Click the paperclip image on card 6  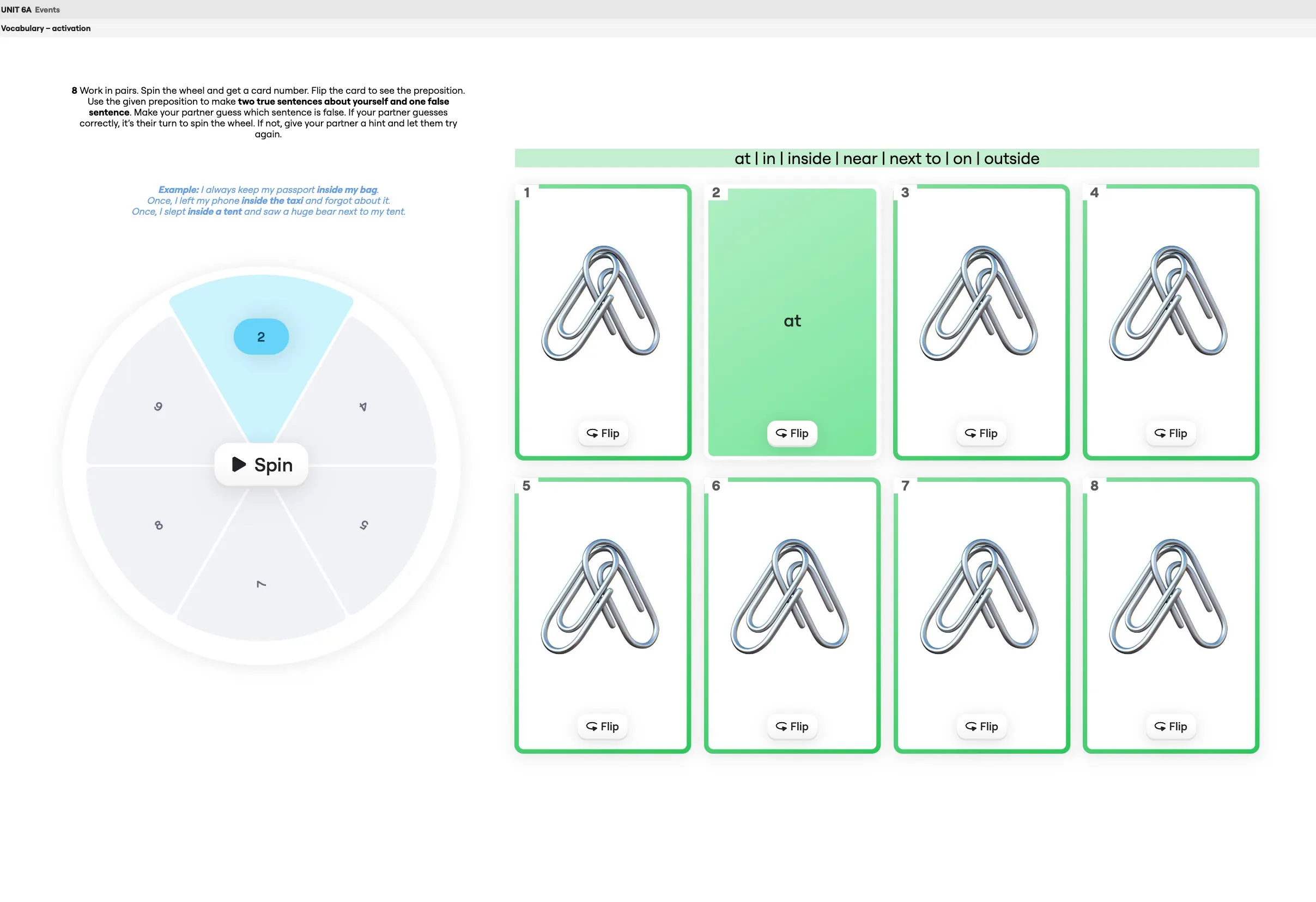pyautogui.click(x=790, y=596)
